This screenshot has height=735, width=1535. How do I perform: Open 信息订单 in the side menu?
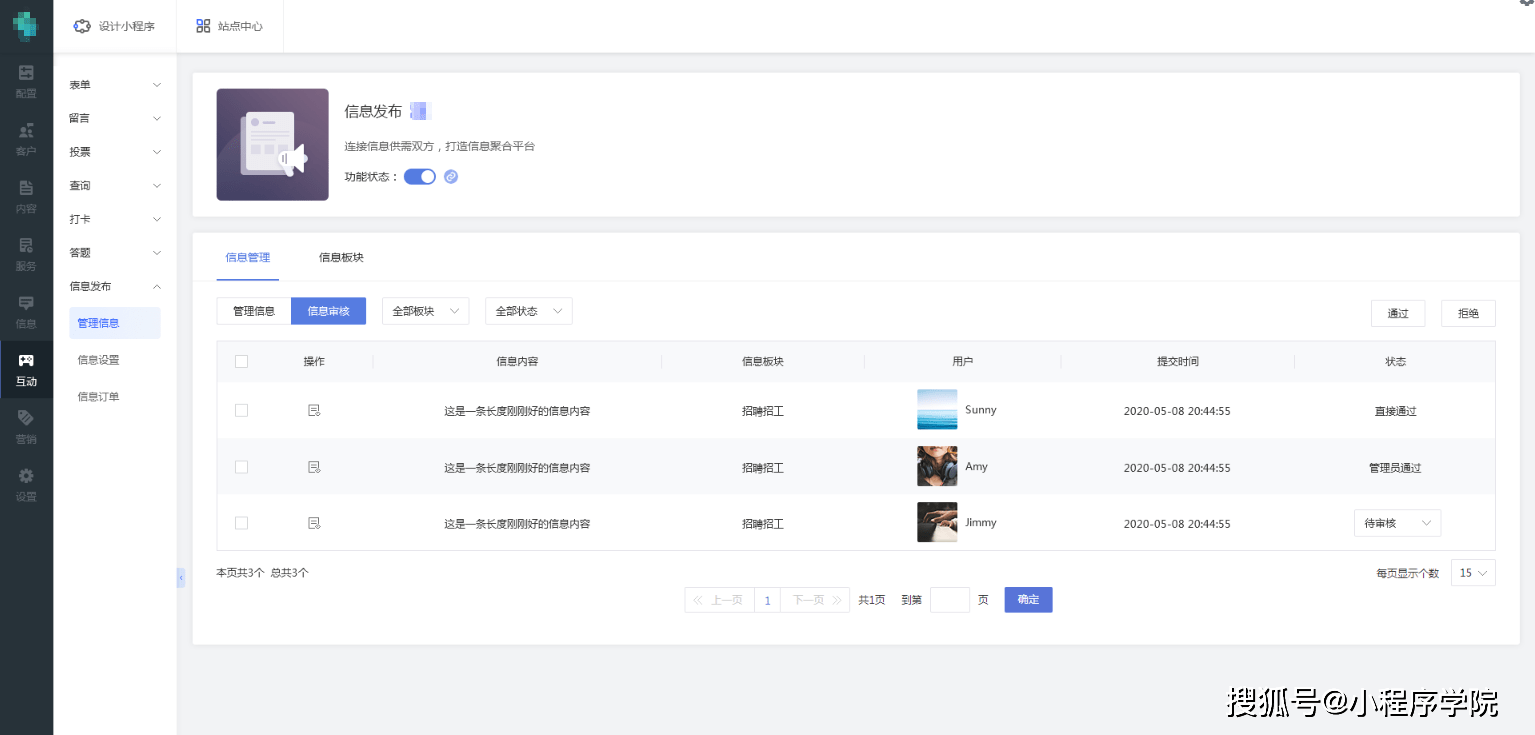coord(98,397)
